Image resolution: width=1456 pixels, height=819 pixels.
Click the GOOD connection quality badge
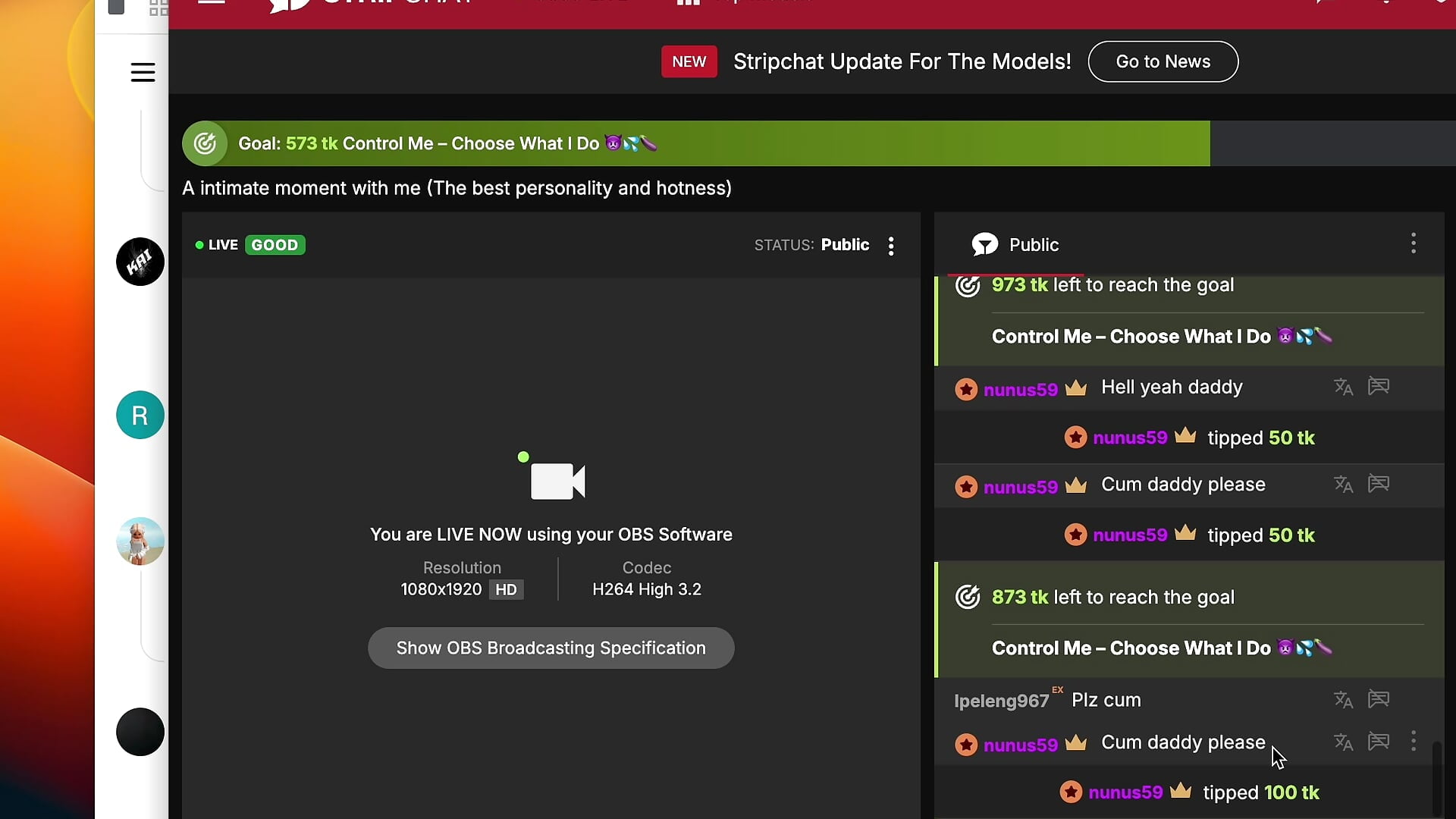275,245
